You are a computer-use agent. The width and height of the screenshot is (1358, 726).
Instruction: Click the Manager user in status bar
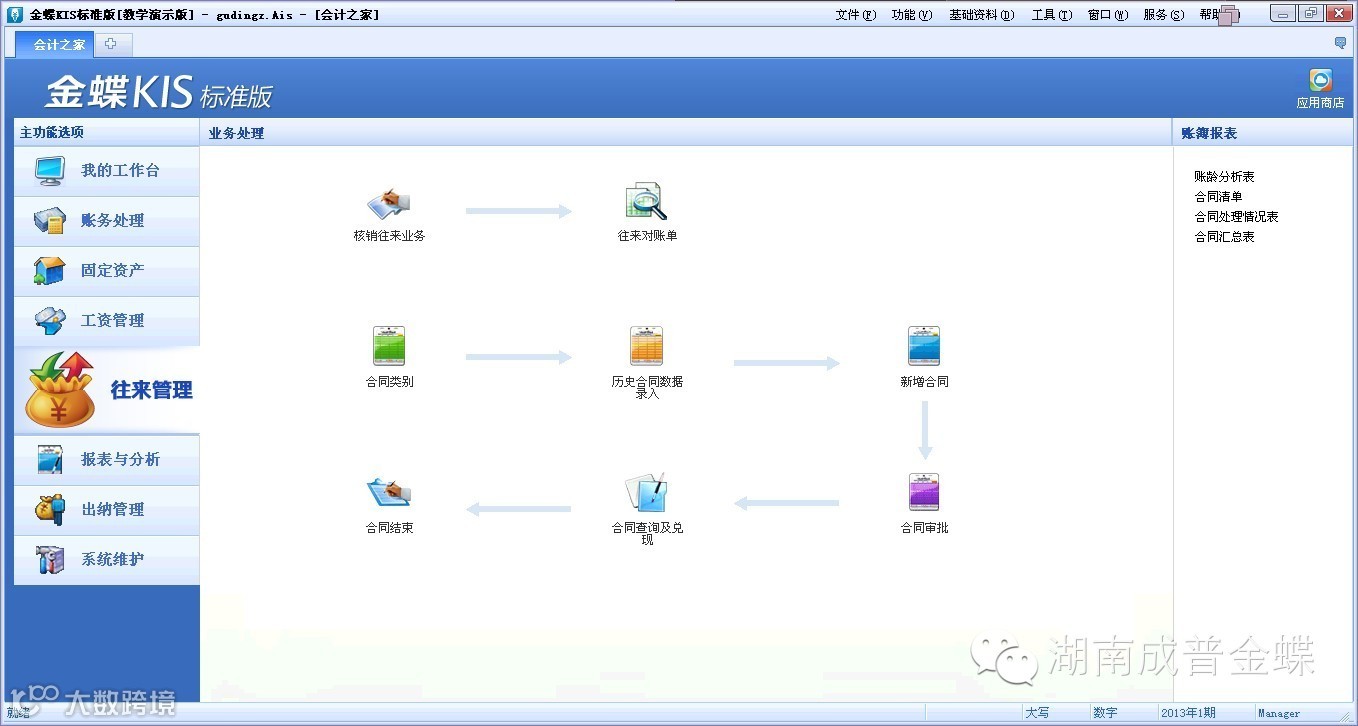click(x=1279, y=714)
